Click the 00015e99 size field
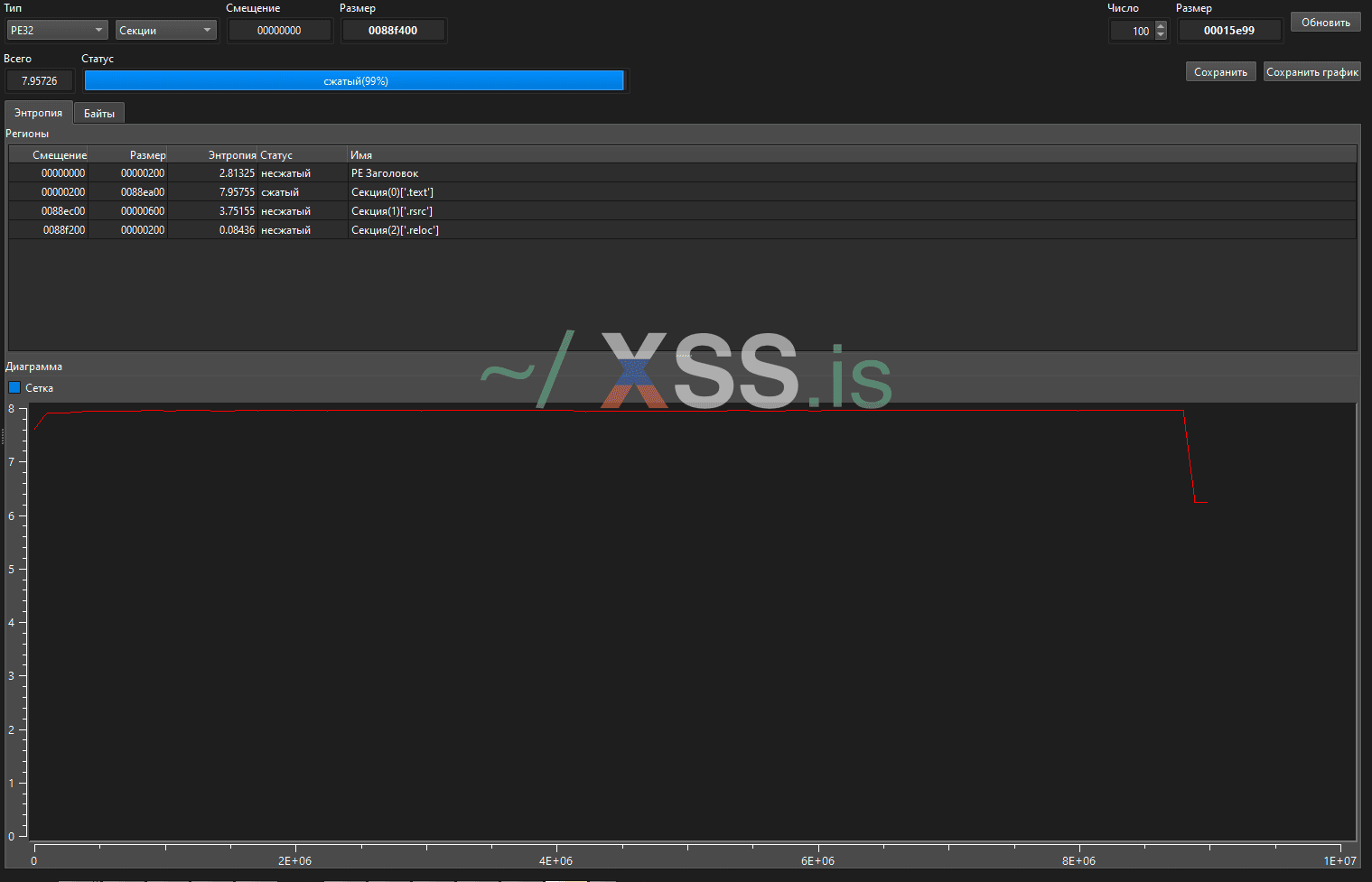The width and height of the screenshot is (1372, 882). coord(1229,31)
